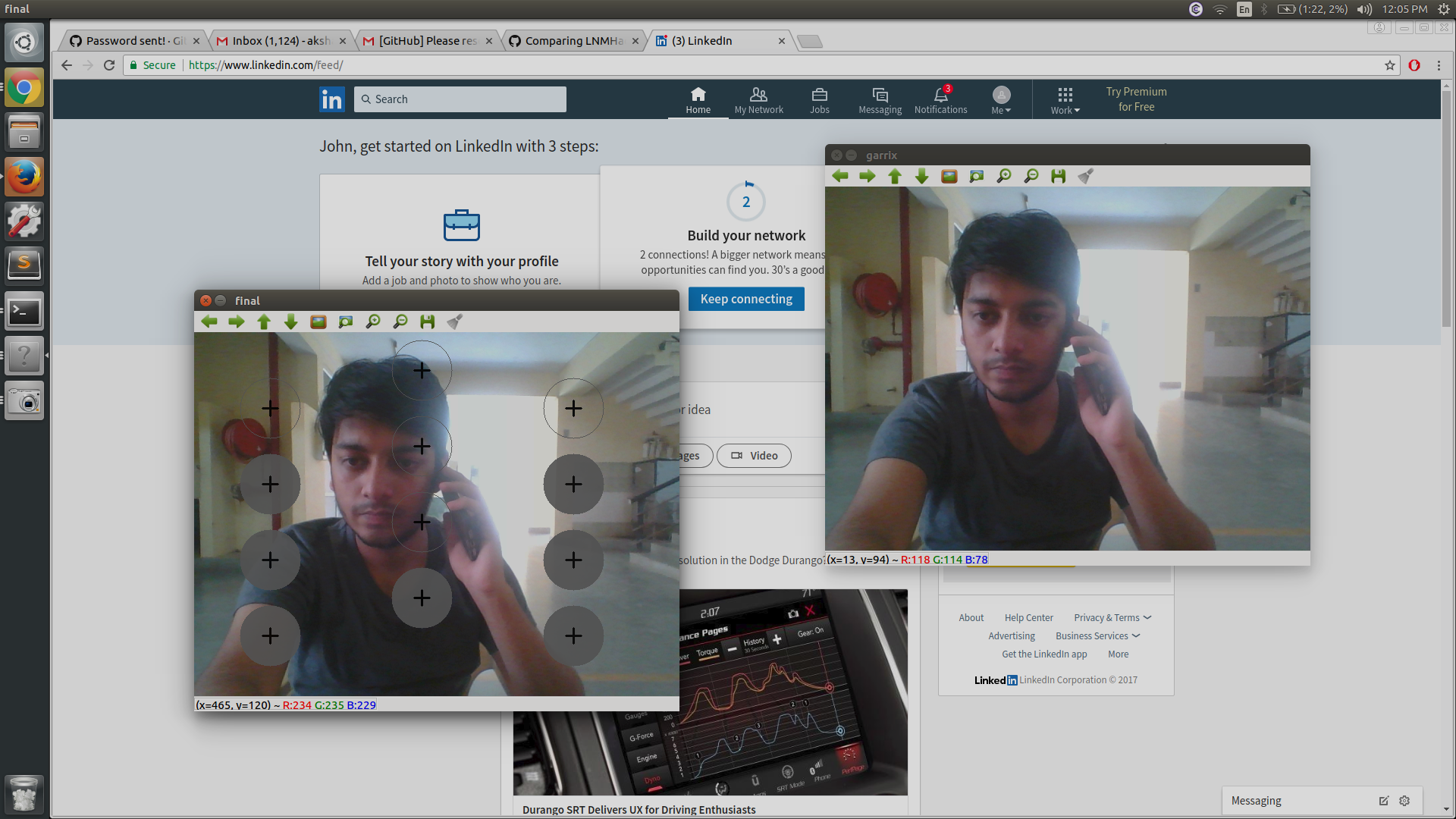Viewport: 1456px width, 819px height.
Task: Click the Keep connecting button
Action: (746, 299)
